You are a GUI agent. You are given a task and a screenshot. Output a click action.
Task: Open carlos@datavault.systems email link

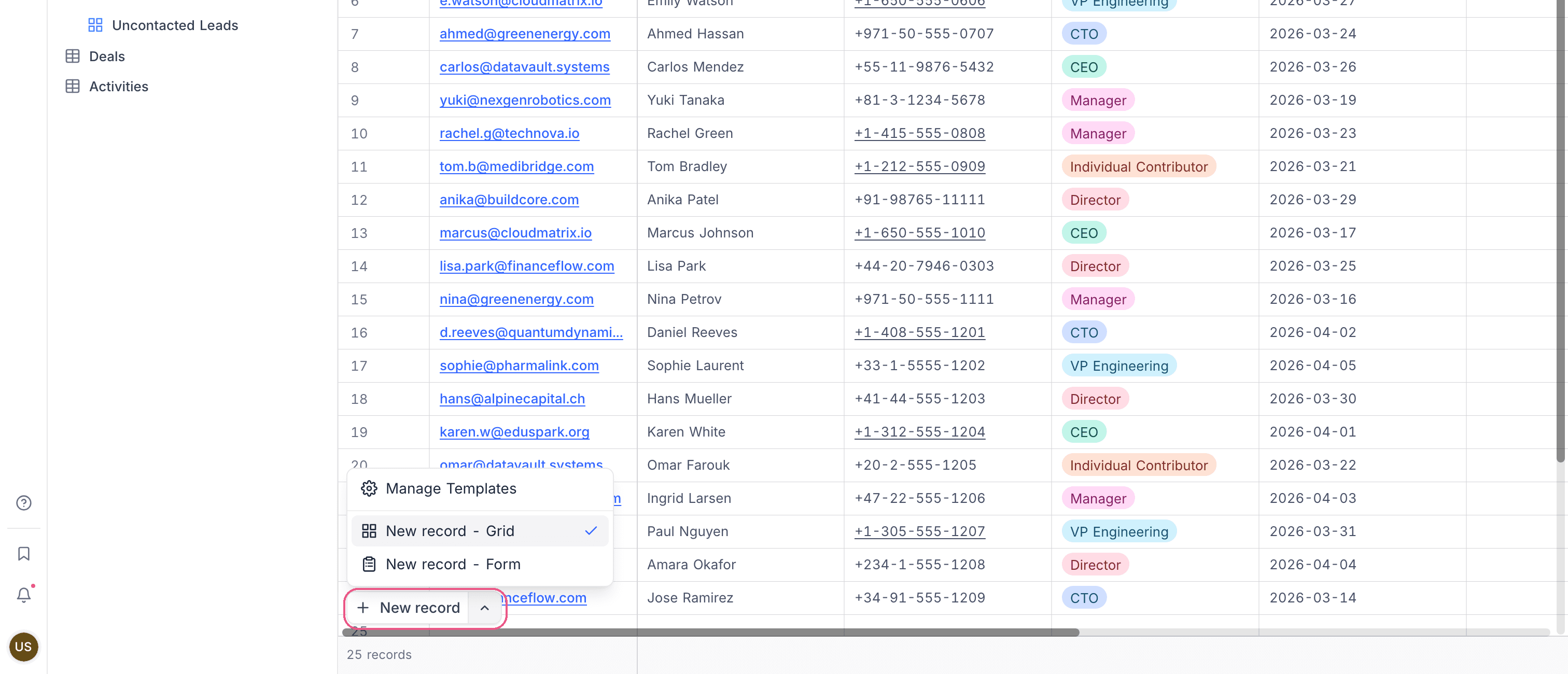524,67
